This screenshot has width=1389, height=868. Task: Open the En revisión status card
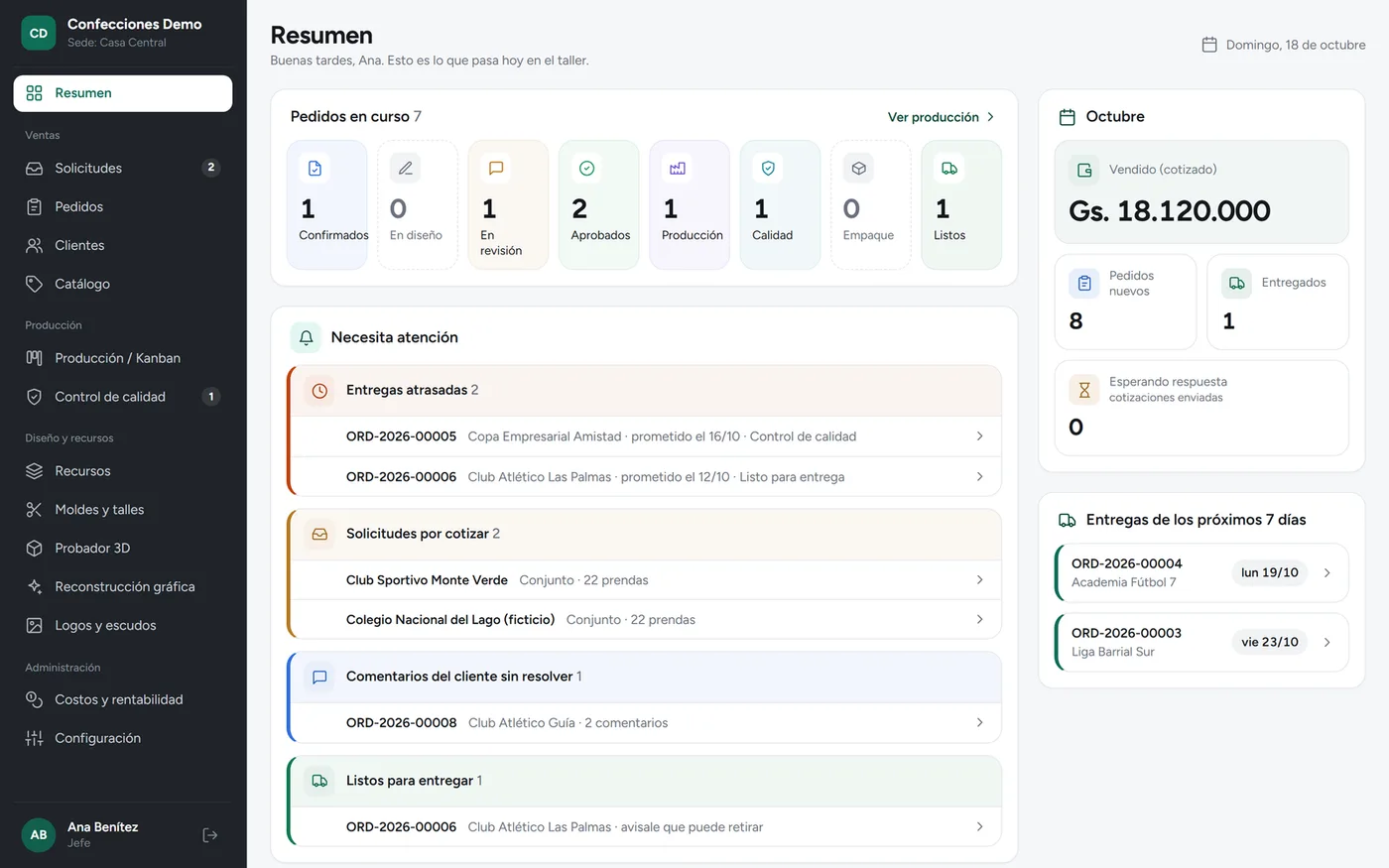(x=508, y=204)
